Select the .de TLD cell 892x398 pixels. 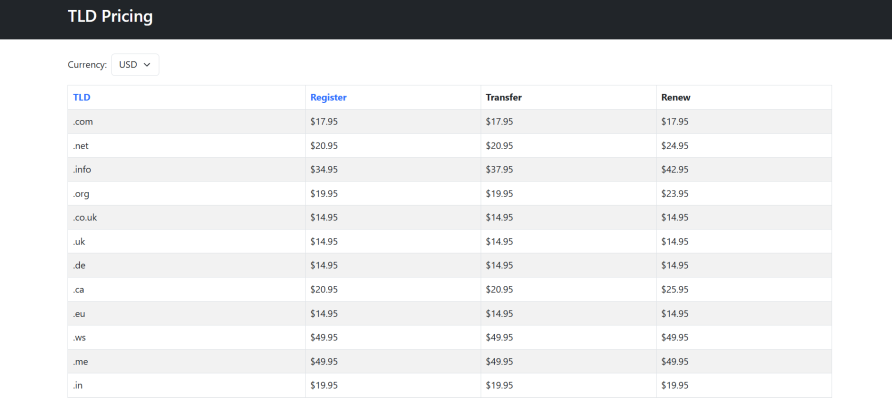click(187, 266)
